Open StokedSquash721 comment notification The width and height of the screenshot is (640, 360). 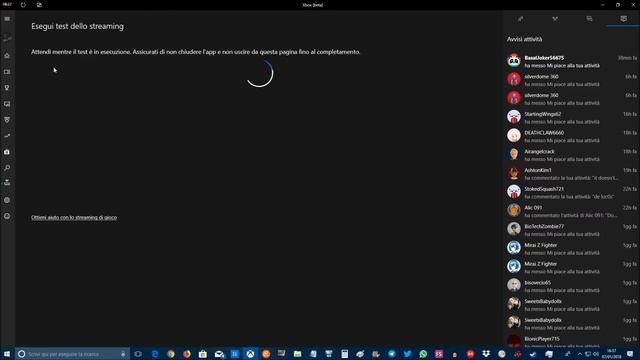coord(571,193)
